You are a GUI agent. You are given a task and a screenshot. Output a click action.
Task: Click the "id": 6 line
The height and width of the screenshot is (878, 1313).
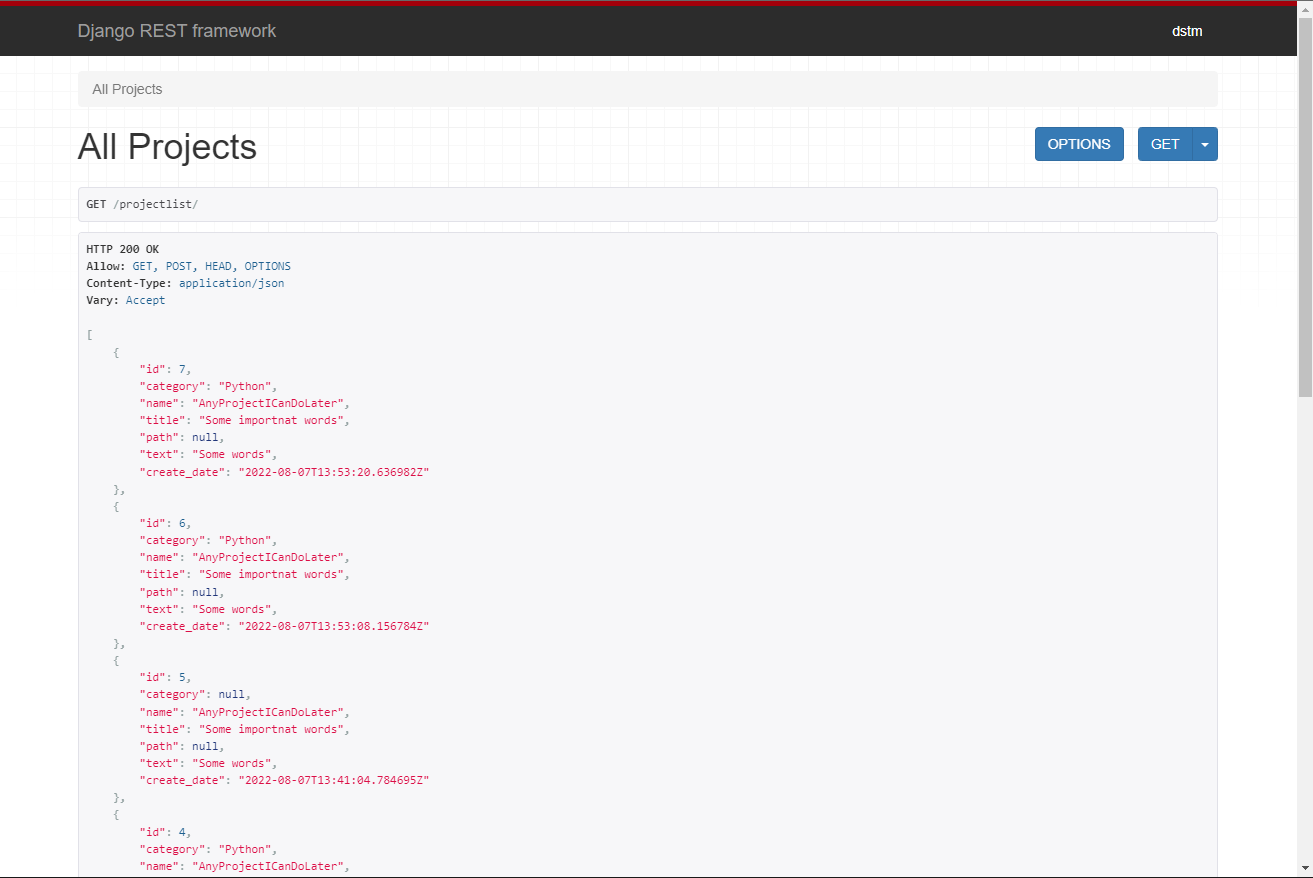164,523
